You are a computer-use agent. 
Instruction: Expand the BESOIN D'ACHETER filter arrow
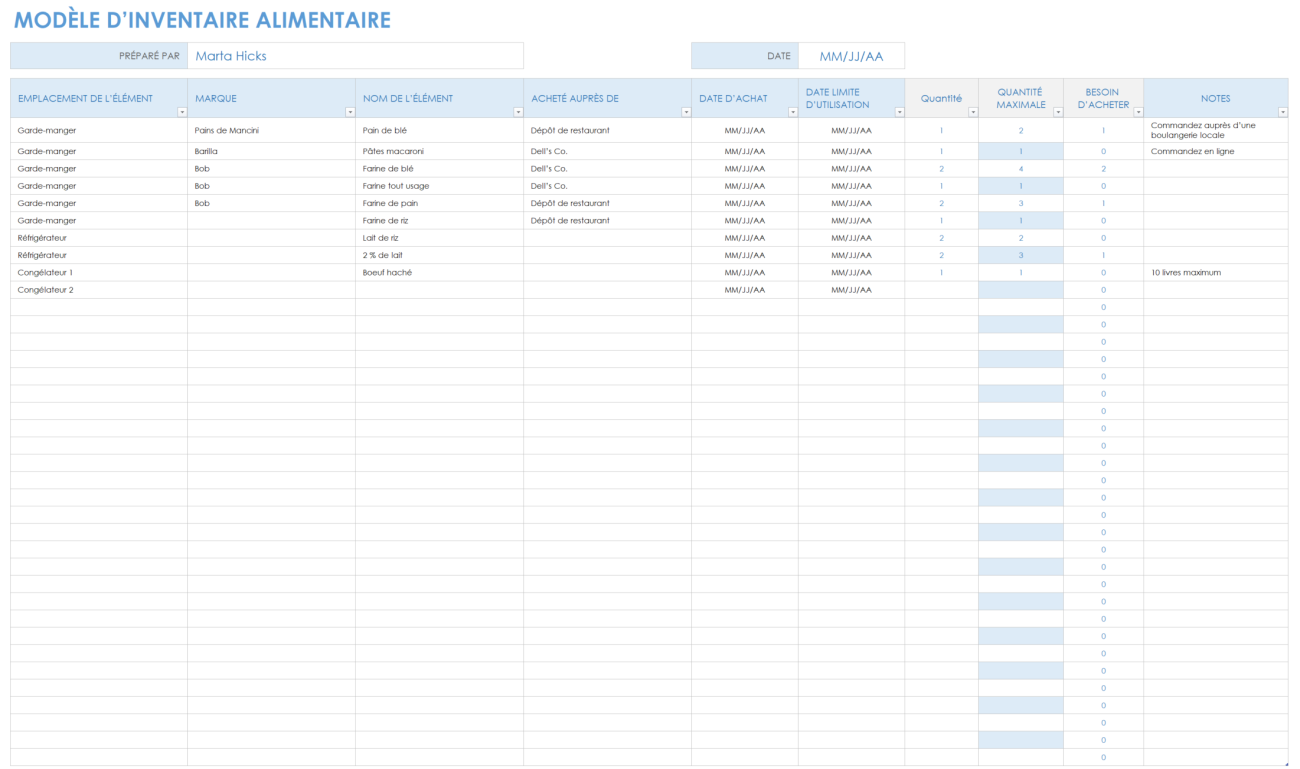(1137, 112)
